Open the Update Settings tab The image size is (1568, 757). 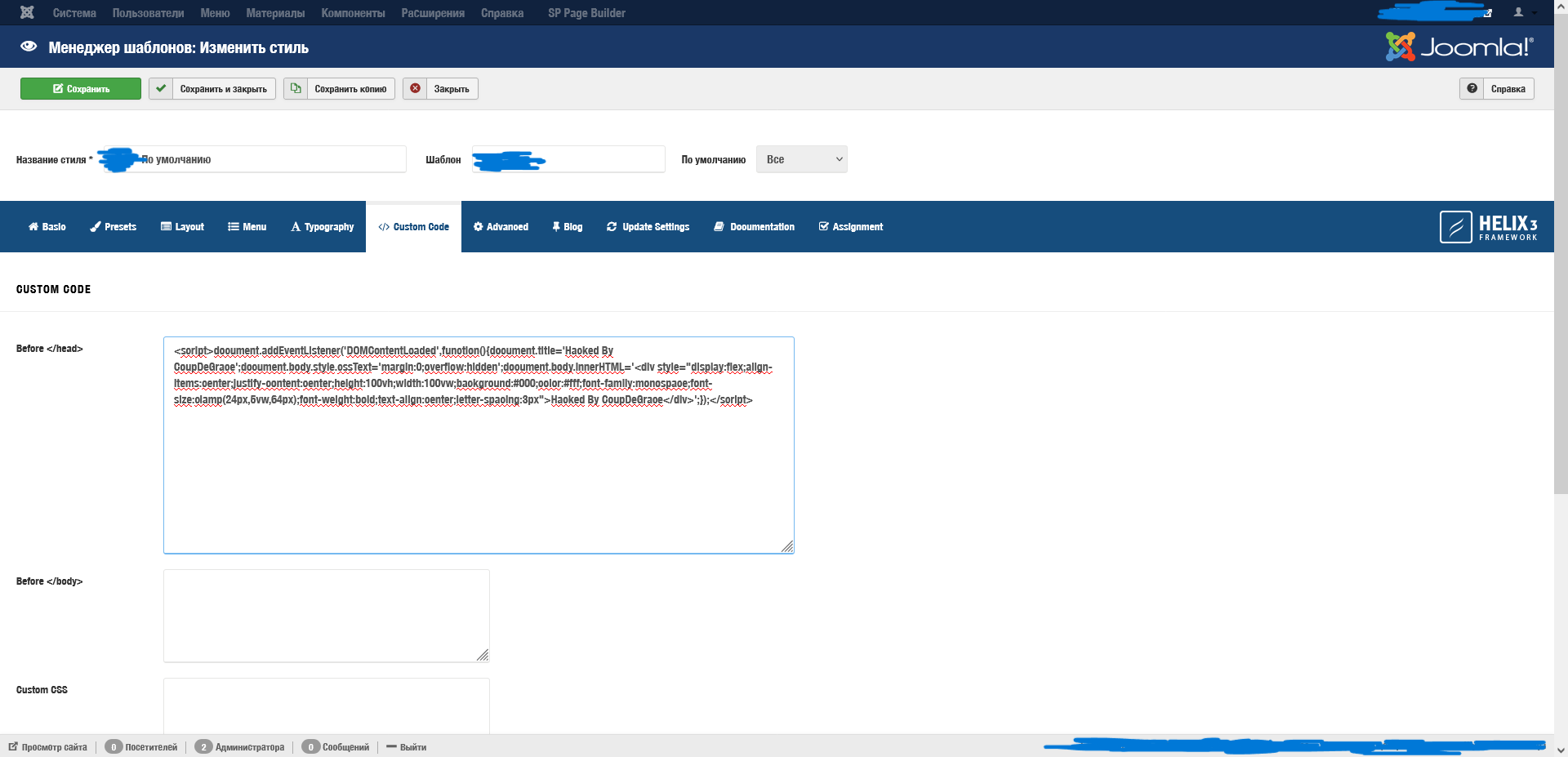pos(648,227)
